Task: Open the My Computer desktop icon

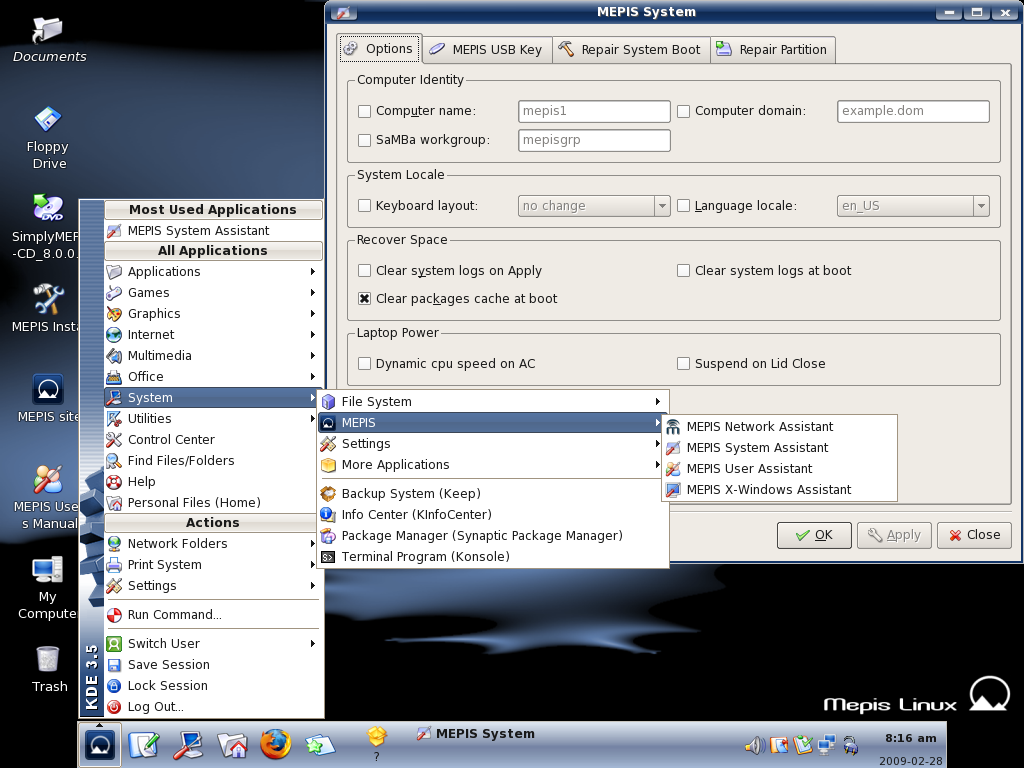Action: (47, 587)
